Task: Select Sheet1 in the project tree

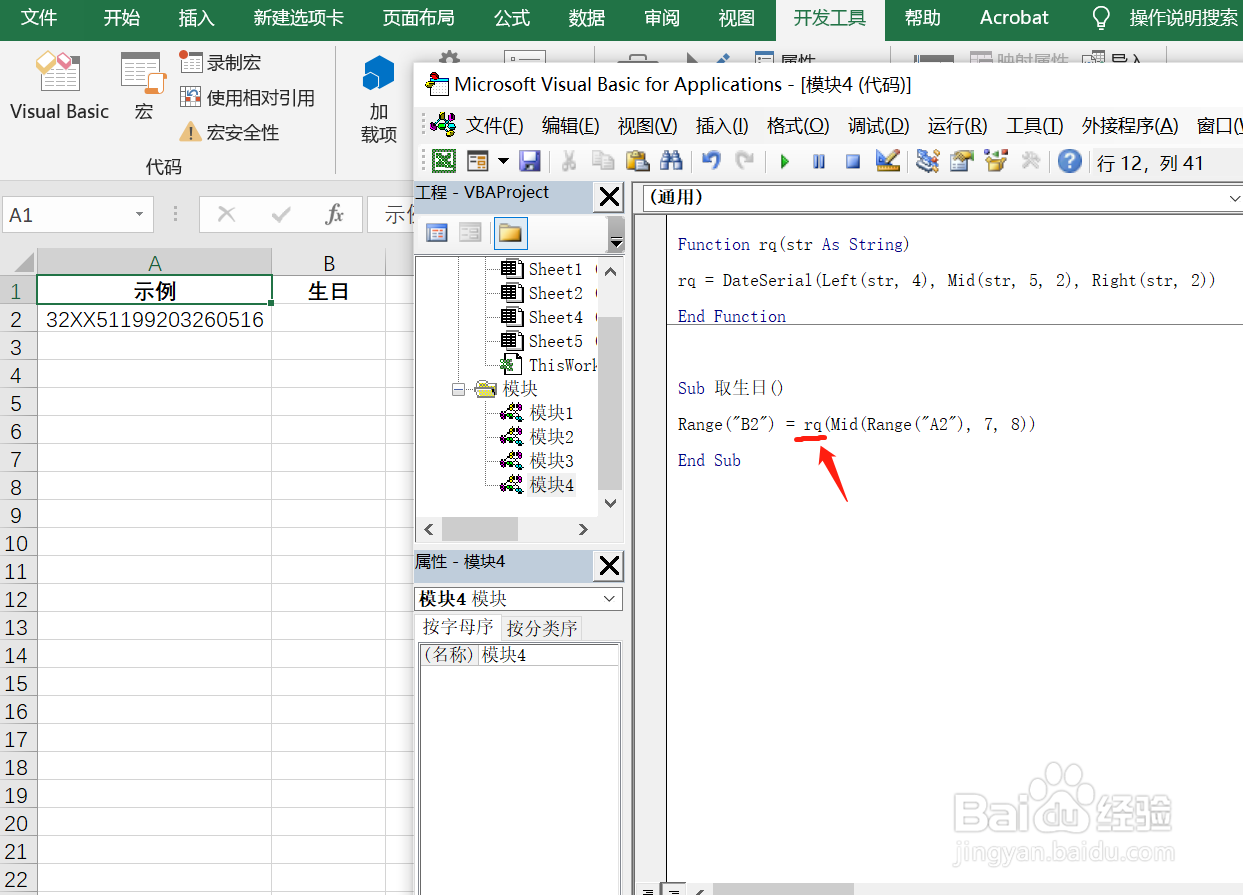Action: point(555,269)
